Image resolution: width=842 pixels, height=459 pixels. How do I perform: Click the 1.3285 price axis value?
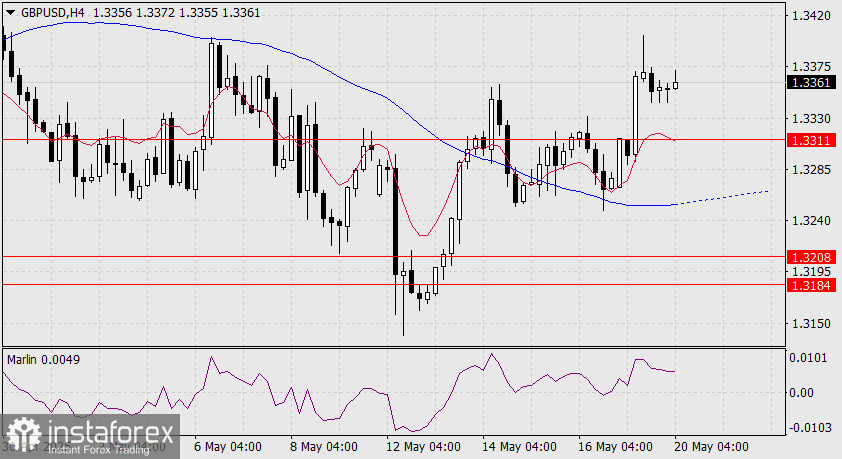(811, 170)
